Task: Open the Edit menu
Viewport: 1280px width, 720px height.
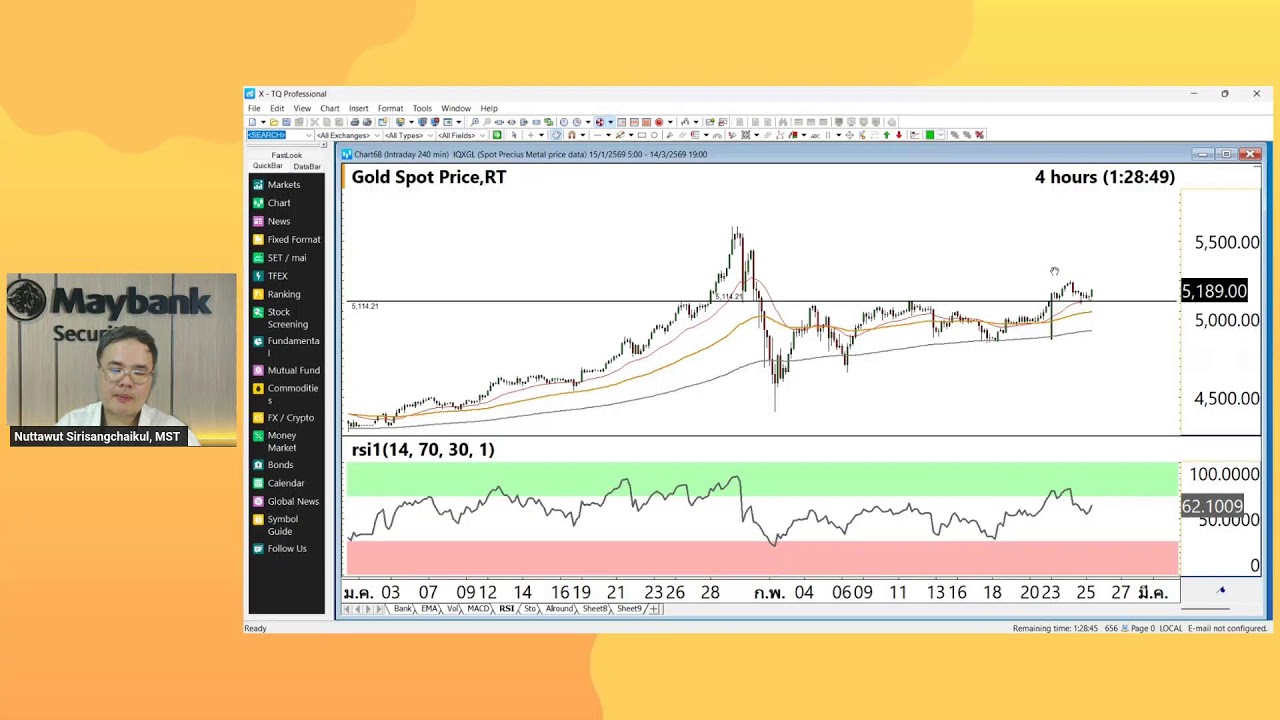Action: [x=277, y=108]
